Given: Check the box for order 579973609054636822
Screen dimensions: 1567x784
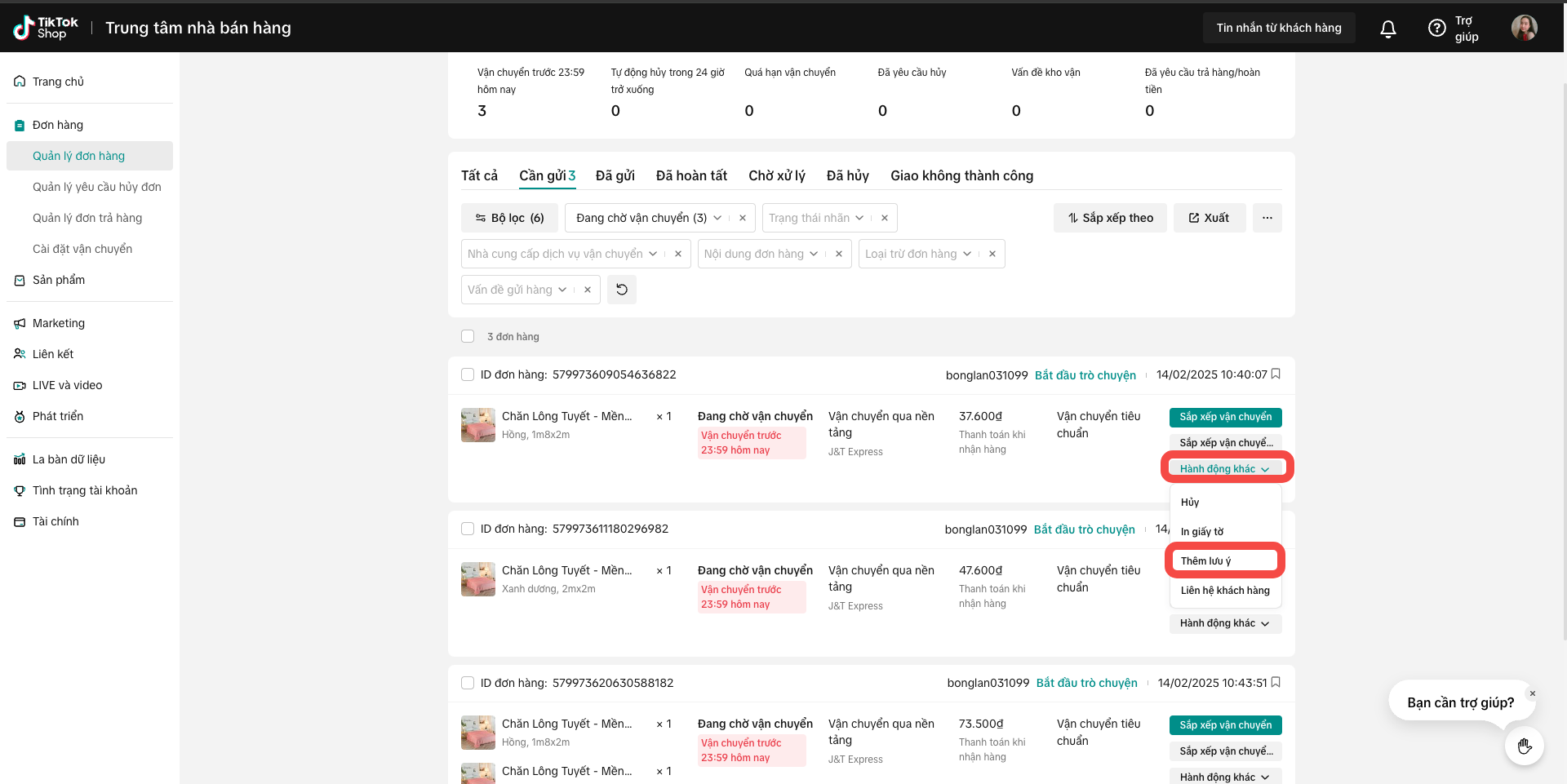Looking at the screenshot, I should click(468, 374).
